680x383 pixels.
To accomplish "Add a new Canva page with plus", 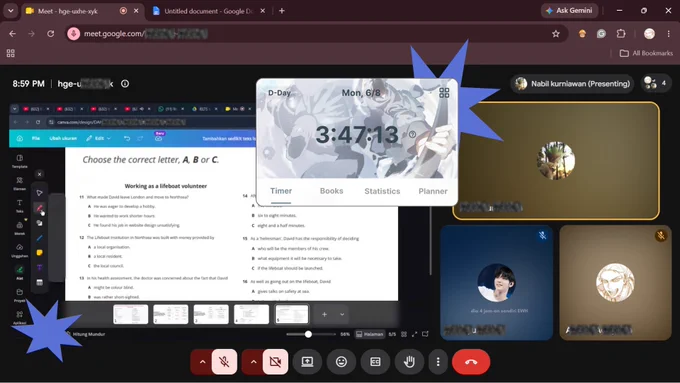I will coord(324,314).
